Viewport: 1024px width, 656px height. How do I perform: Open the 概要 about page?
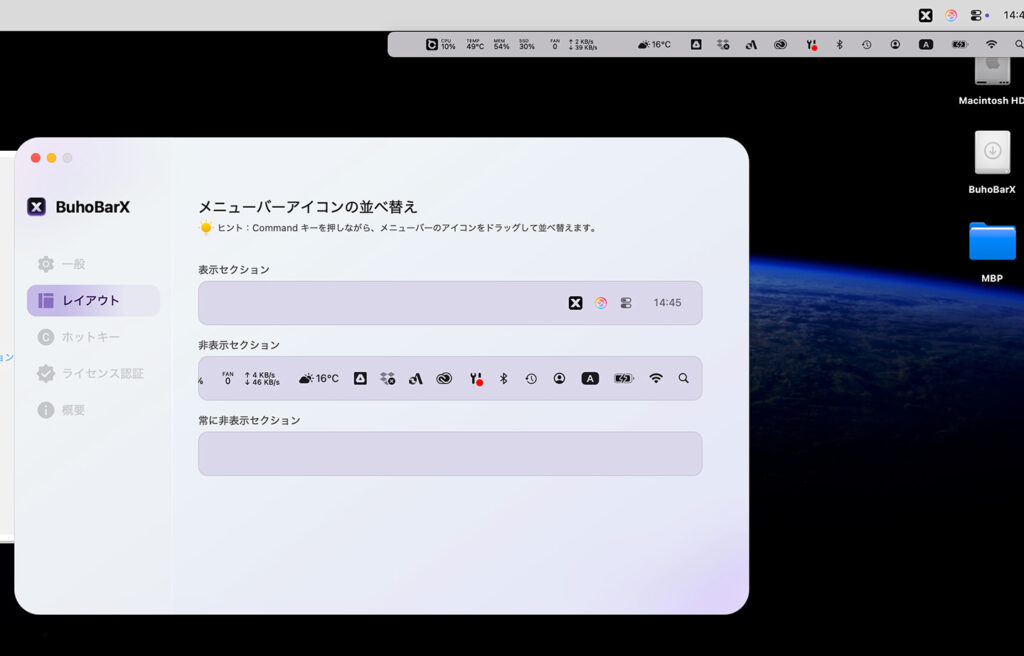tap(73, 410)
